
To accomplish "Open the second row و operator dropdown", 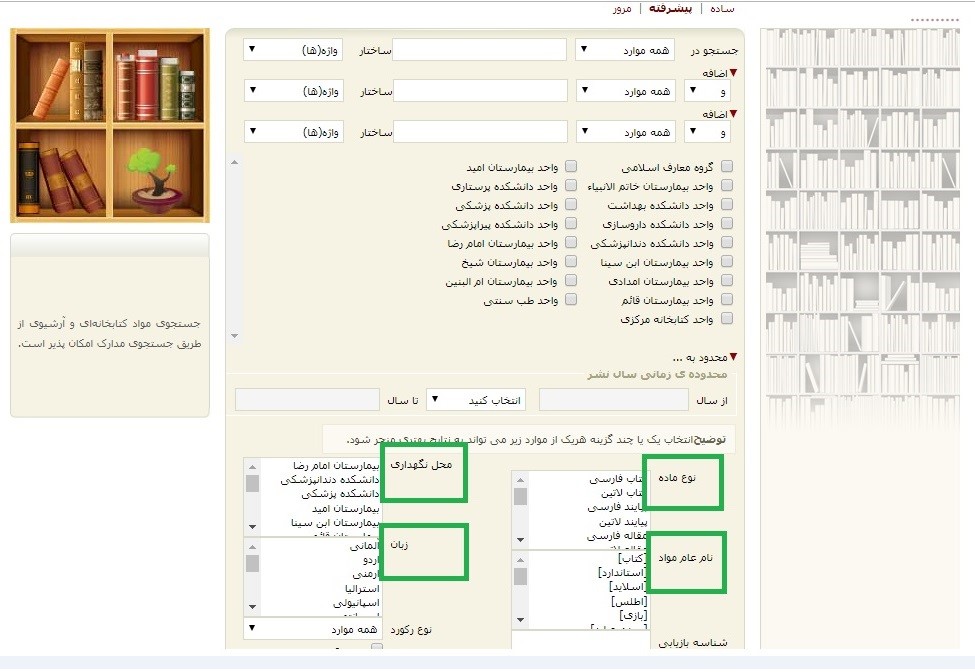I will point(707,91).
